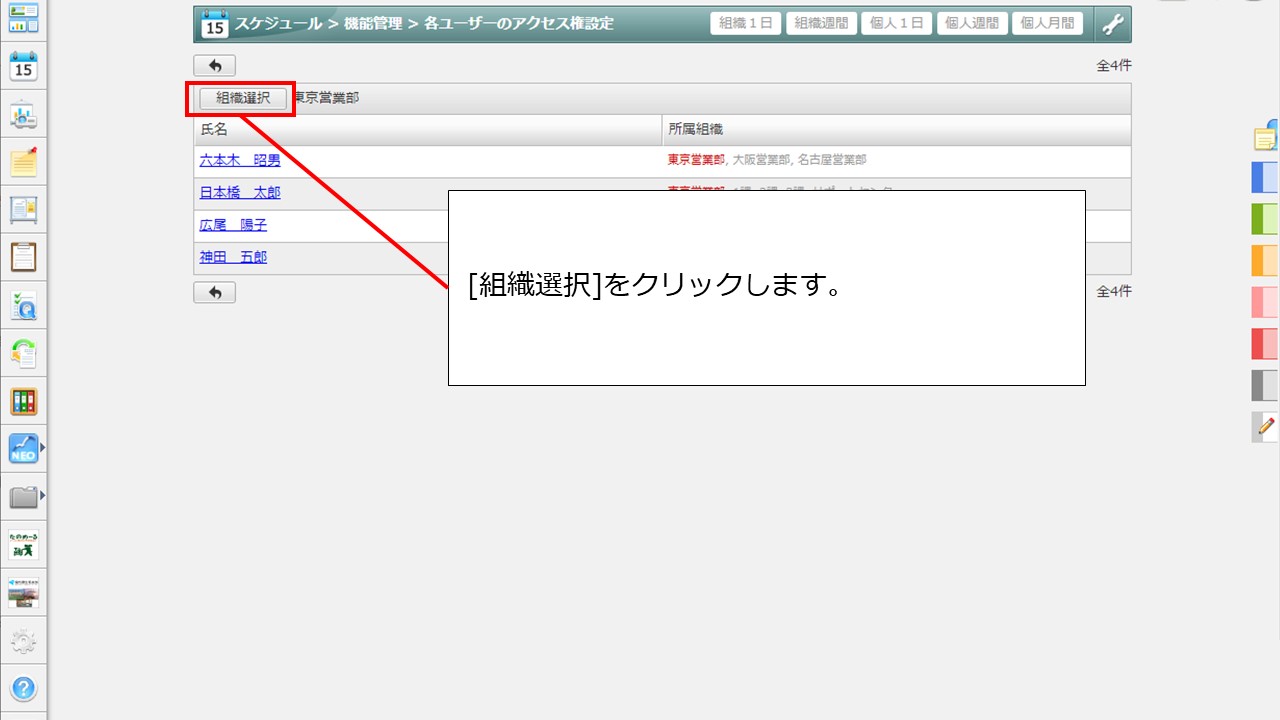The height and width of the screenshot is (720, 1280).
Task: Click the blue help question mark icon
Action: click(x=23, y=688)
